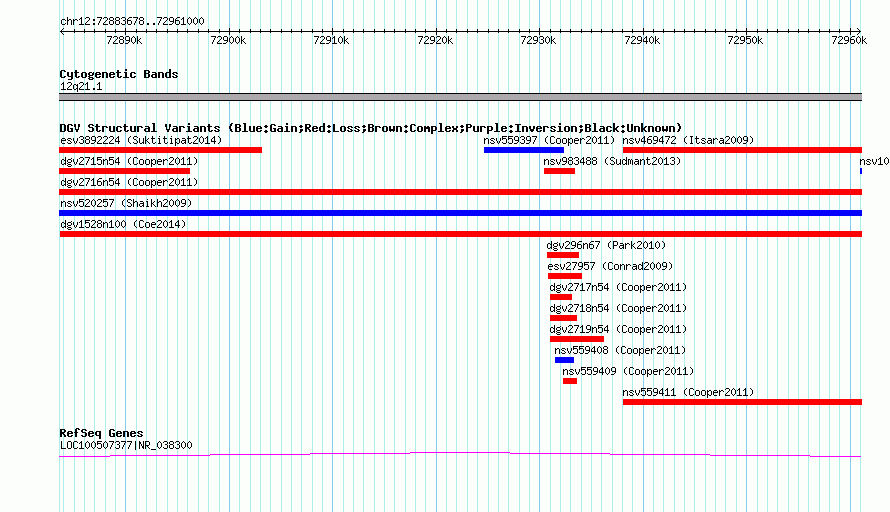Open the dgv296n67 (Park2010) label
The height and width of the screenshot is (512, 890).
tap(606, 245)
